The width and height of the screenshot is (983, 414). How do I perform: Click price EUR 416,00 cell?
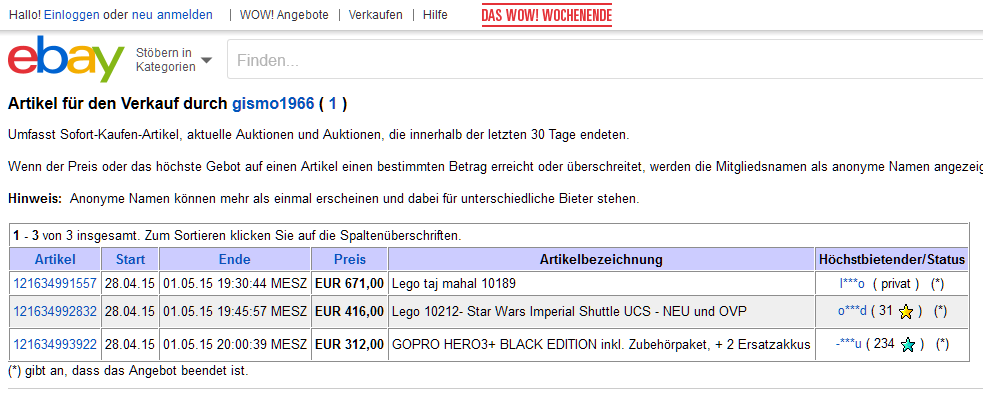pyautogui.click(x=349, y=311)
